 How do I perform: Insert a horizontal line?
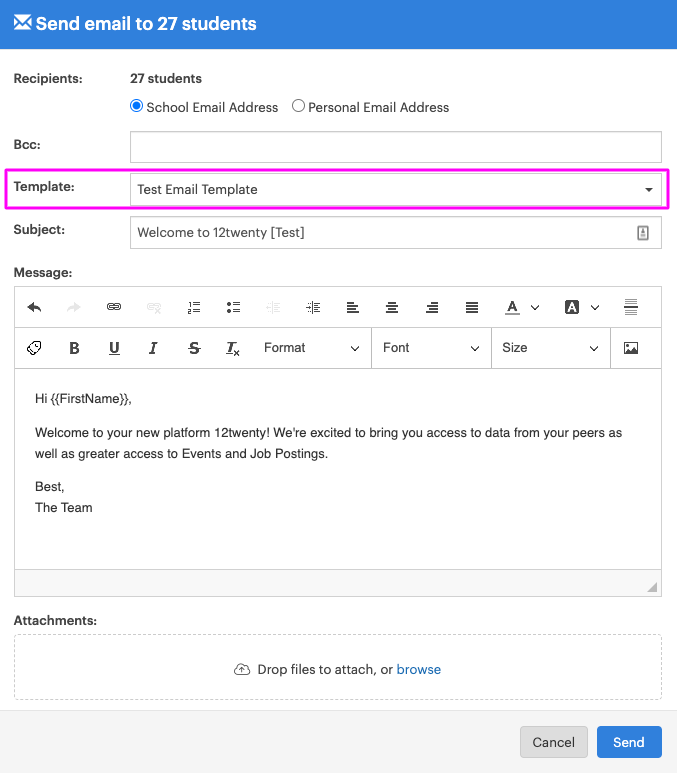tap(631, 307)
